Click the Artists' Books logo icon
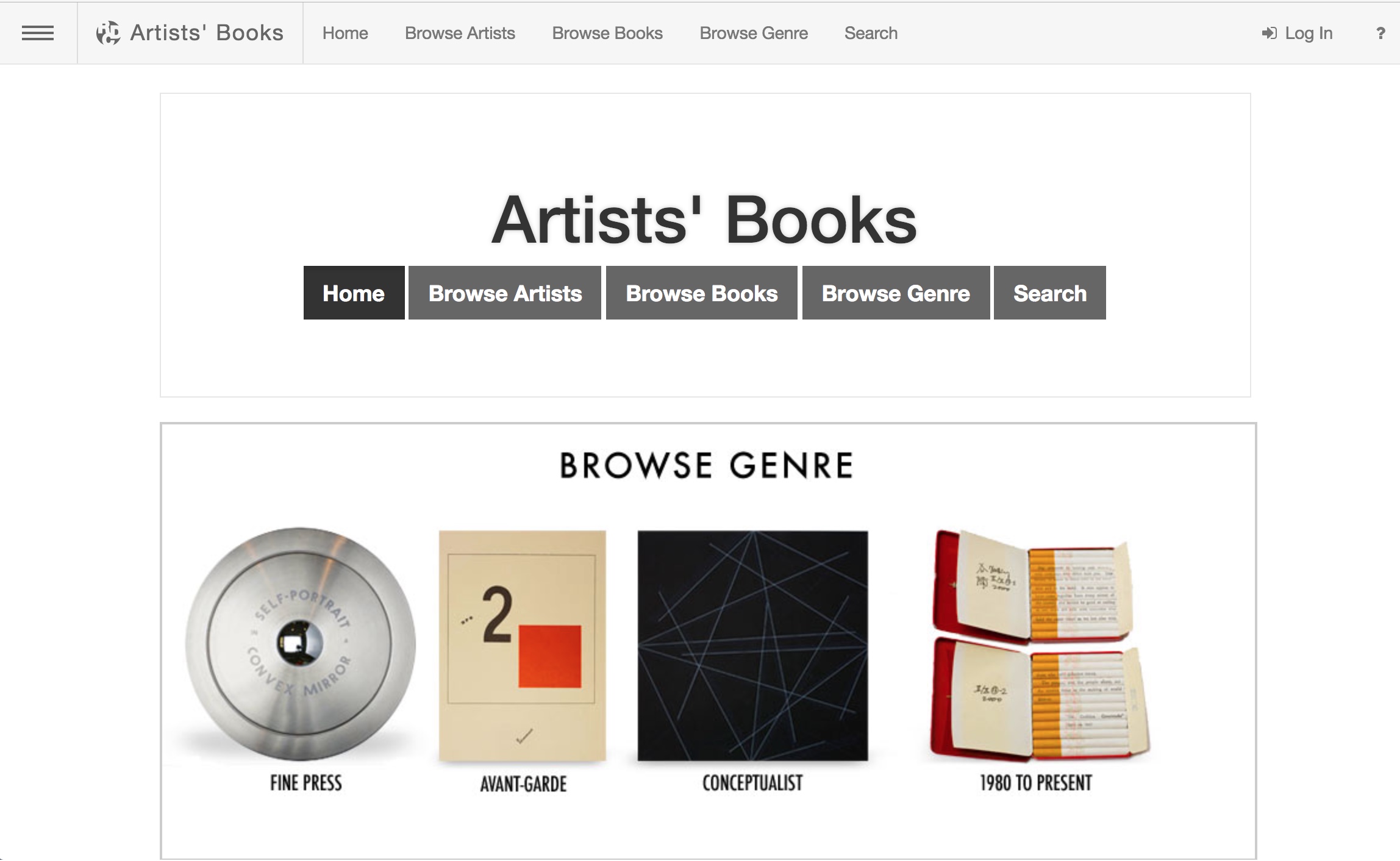This screenshot has height=861, width=1400. click(108, 33)
